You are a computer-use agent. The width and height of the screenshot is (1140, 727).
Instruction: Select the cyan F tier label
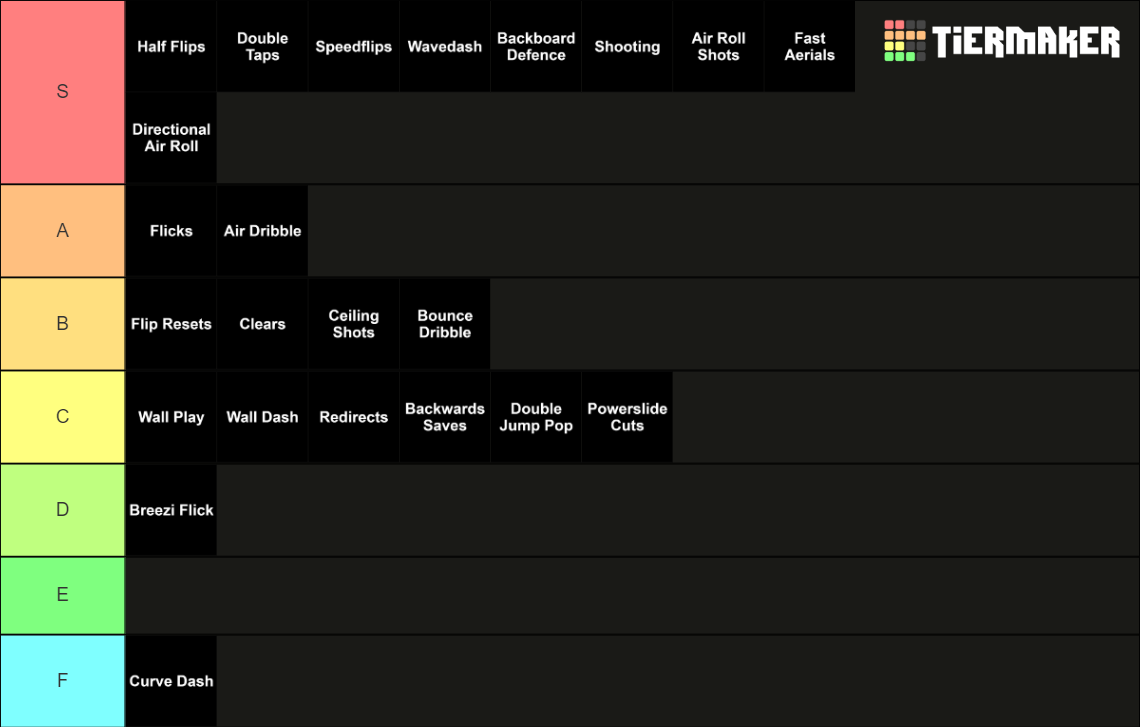tap(62, 681)
